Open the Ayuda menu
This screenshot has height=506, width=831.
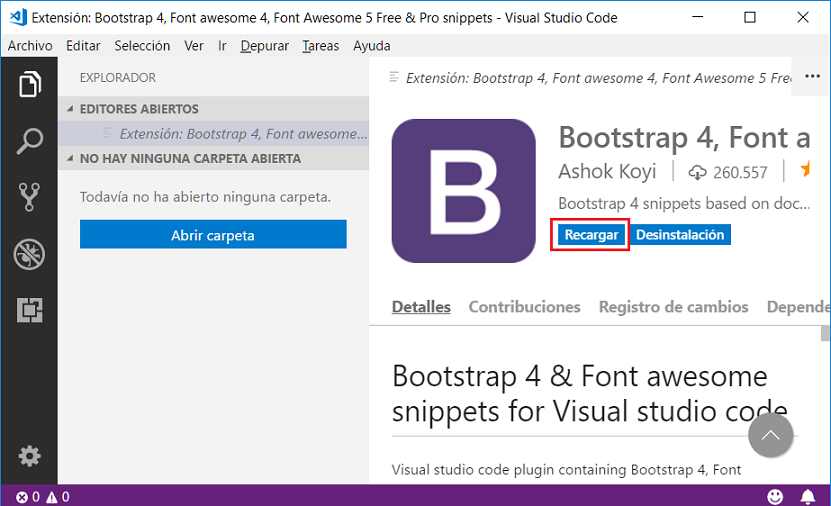372,46
